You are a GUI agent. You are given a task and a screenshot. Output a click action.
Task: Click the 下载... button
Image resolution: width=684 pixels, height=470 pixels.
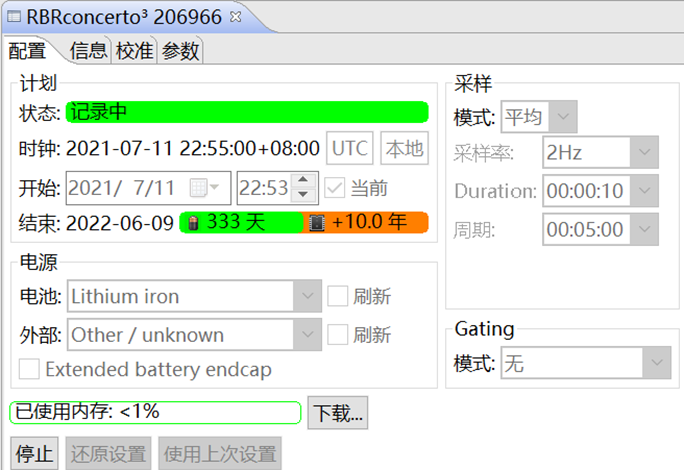click(338, 412)
